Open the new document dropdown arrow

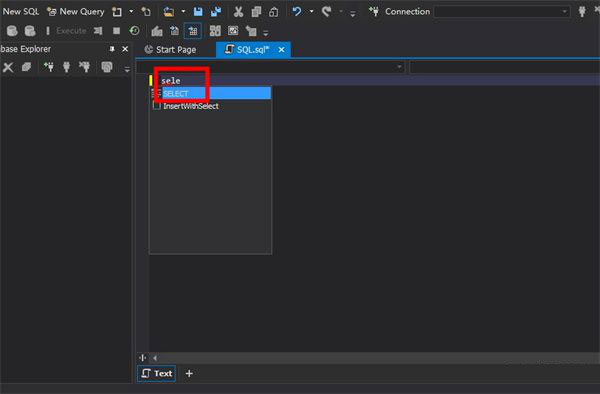131,11
